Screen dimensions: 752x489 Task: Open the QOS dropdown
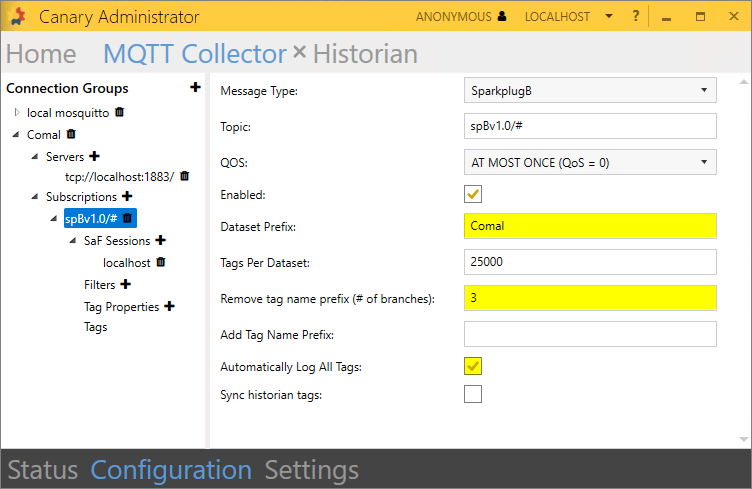[x=590, y=160]
